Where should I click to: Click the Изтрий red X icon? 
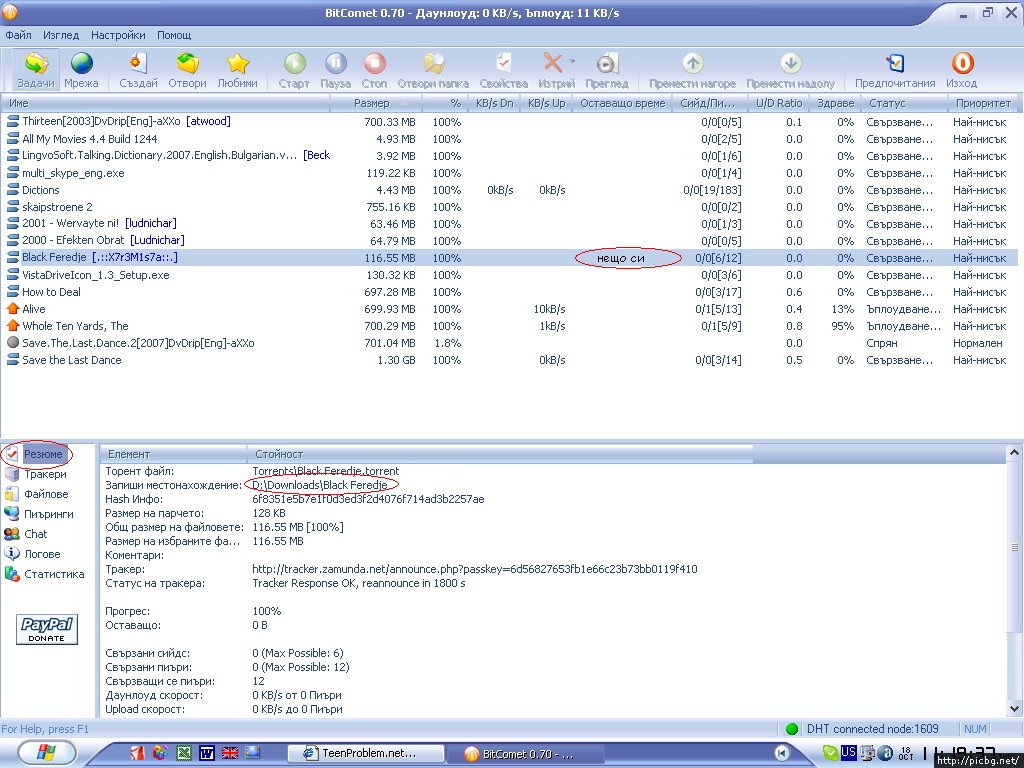[x=552, y=63]
